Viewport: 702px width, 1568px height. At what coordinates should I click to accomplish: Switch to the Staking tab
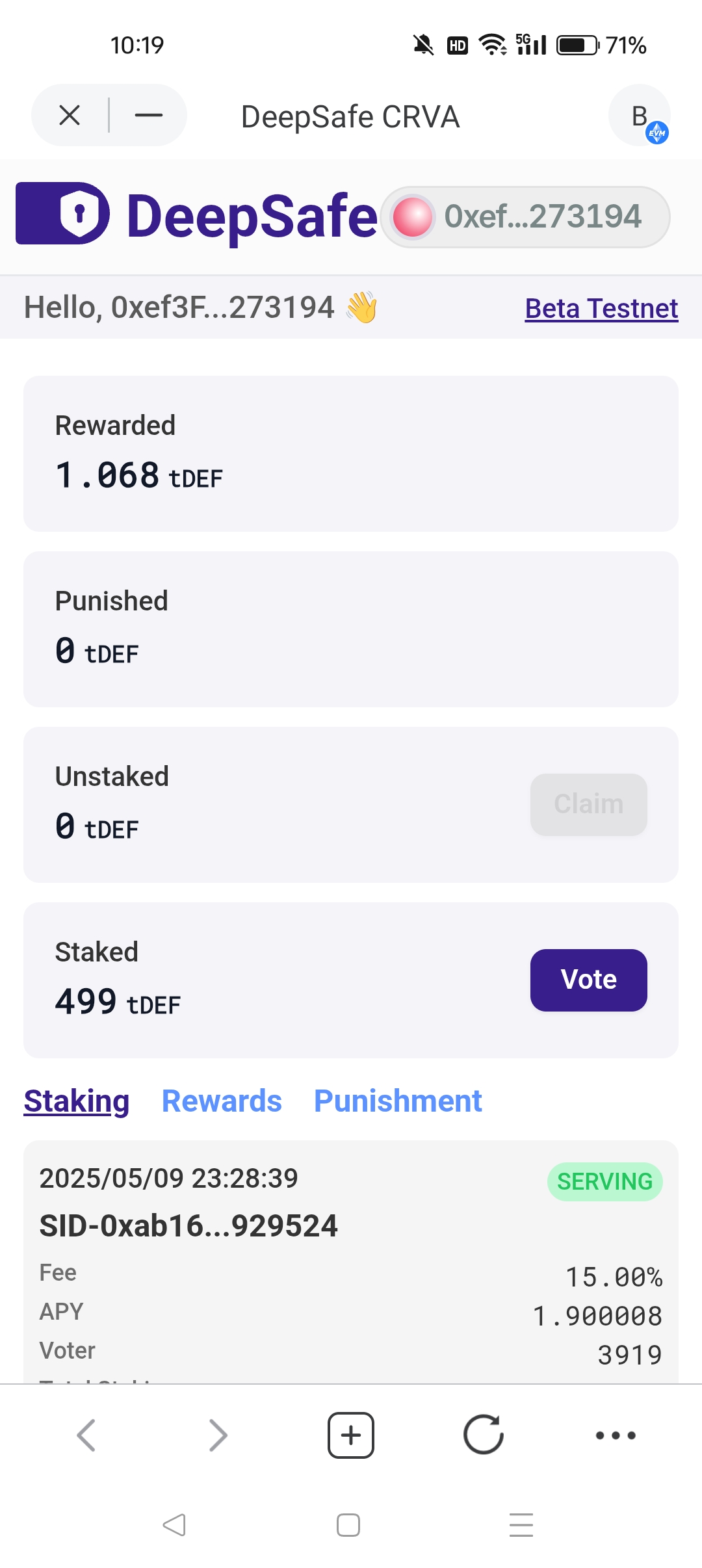point(77,1101)
